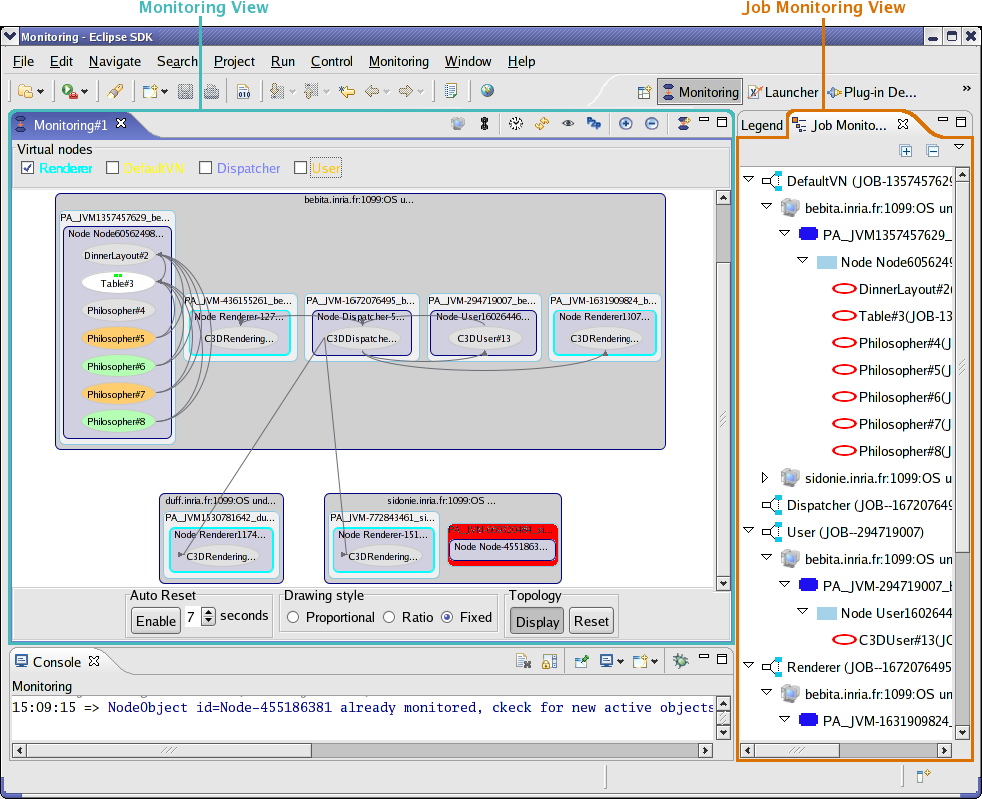Expand all items in Job Monitoring tree

(906, 151)
